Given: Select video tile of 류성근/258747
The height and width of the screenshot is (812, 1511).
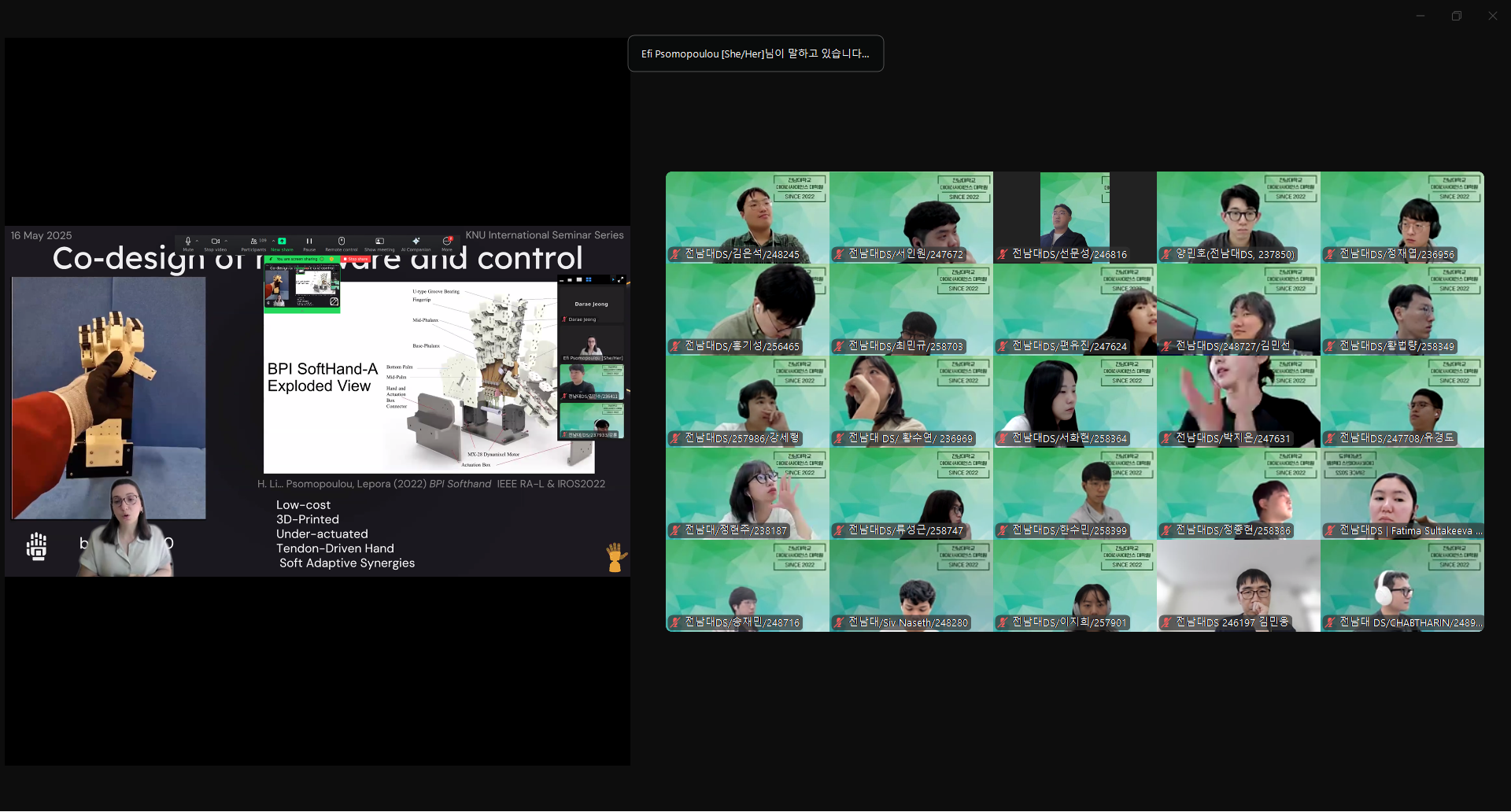Looking at the screenshot, I should point(911,493).
